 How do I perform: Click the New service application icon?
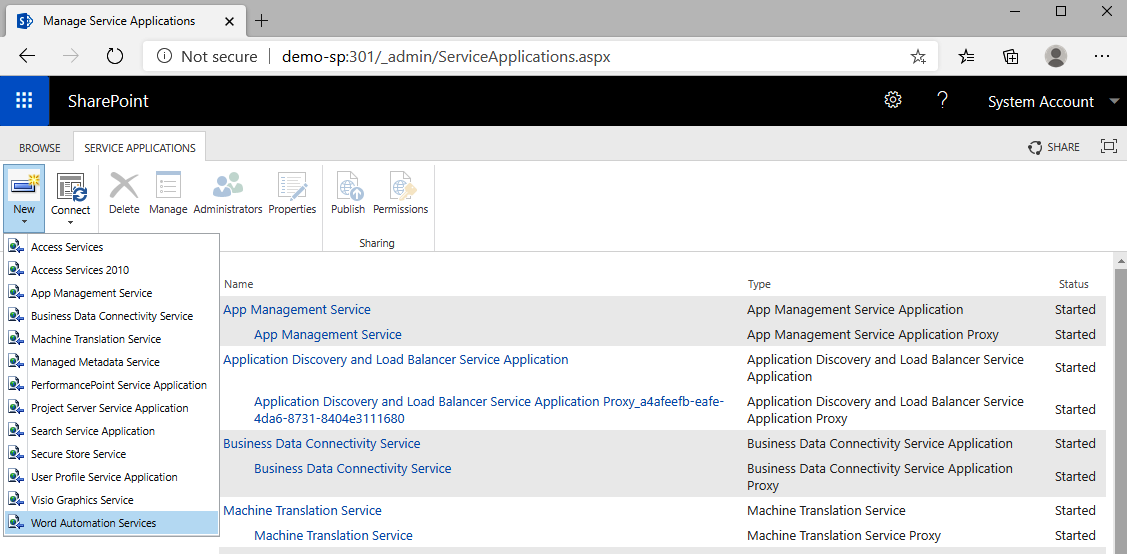(24, 185)
